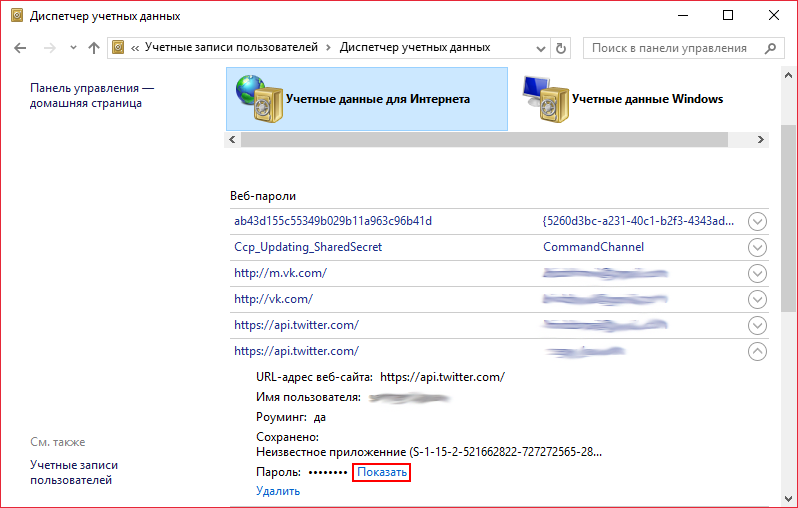Click horizontal scrollbar left arrow
Image resolution: width=798 pixels, height=508 pixels.
[233, 139]
